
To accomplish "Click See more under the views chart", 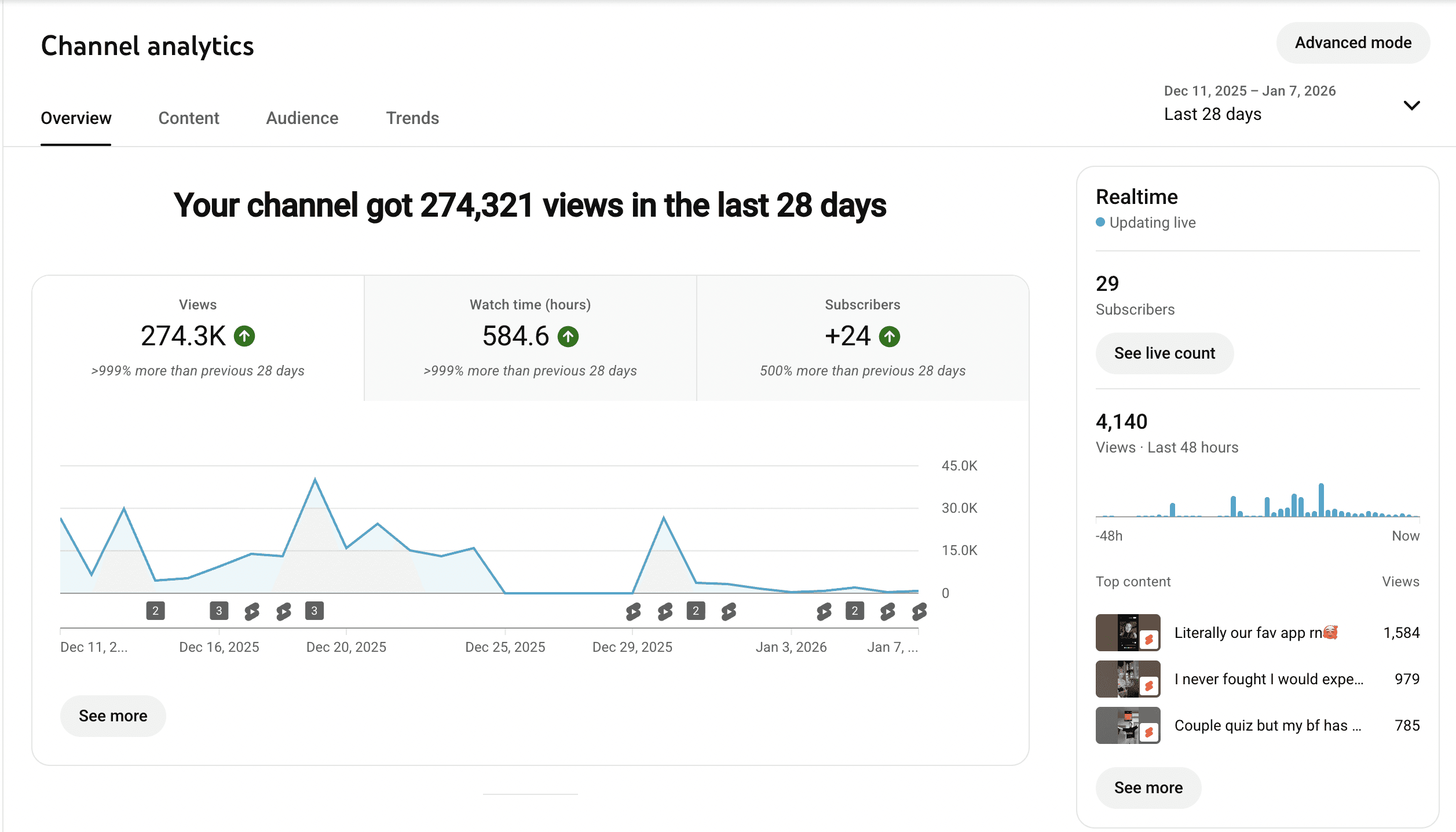I will 113,716.
